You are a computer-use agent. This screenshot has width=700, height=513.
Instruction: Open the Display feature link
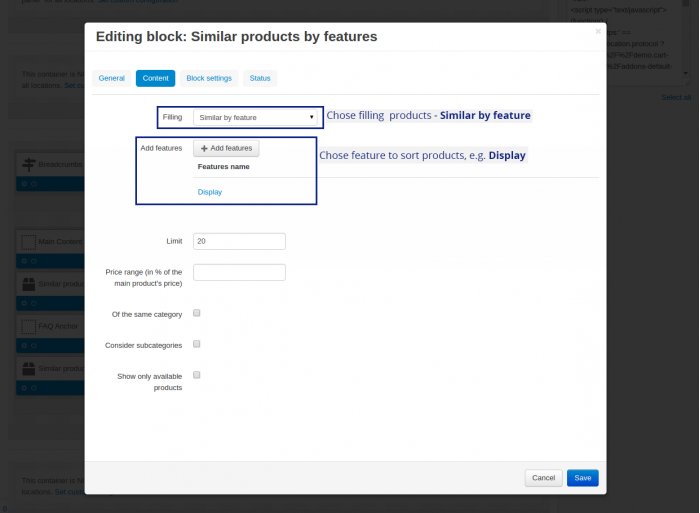coord(210,192)
